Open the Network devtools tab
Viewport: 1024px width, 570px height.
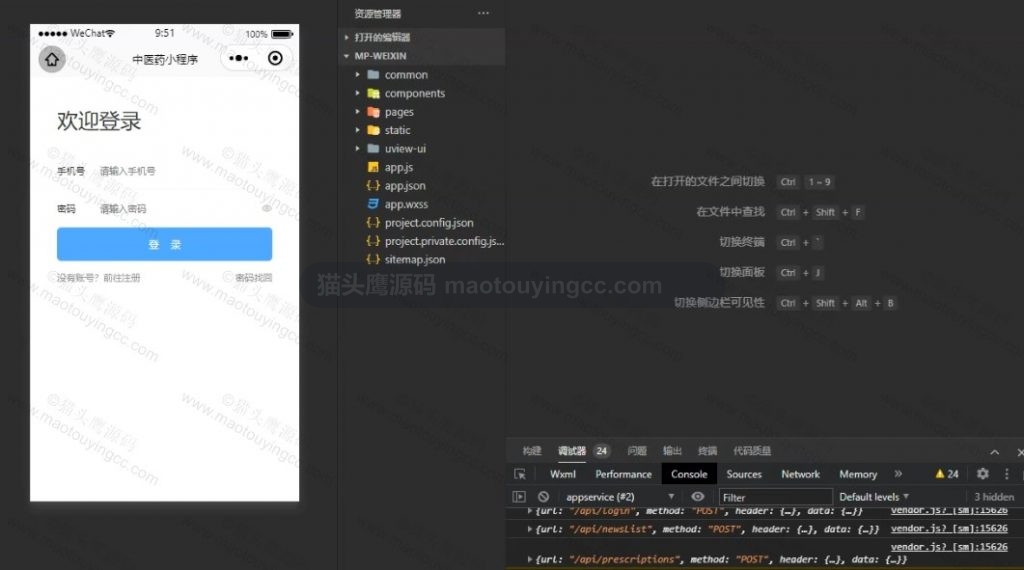click(x=800, y=474)
